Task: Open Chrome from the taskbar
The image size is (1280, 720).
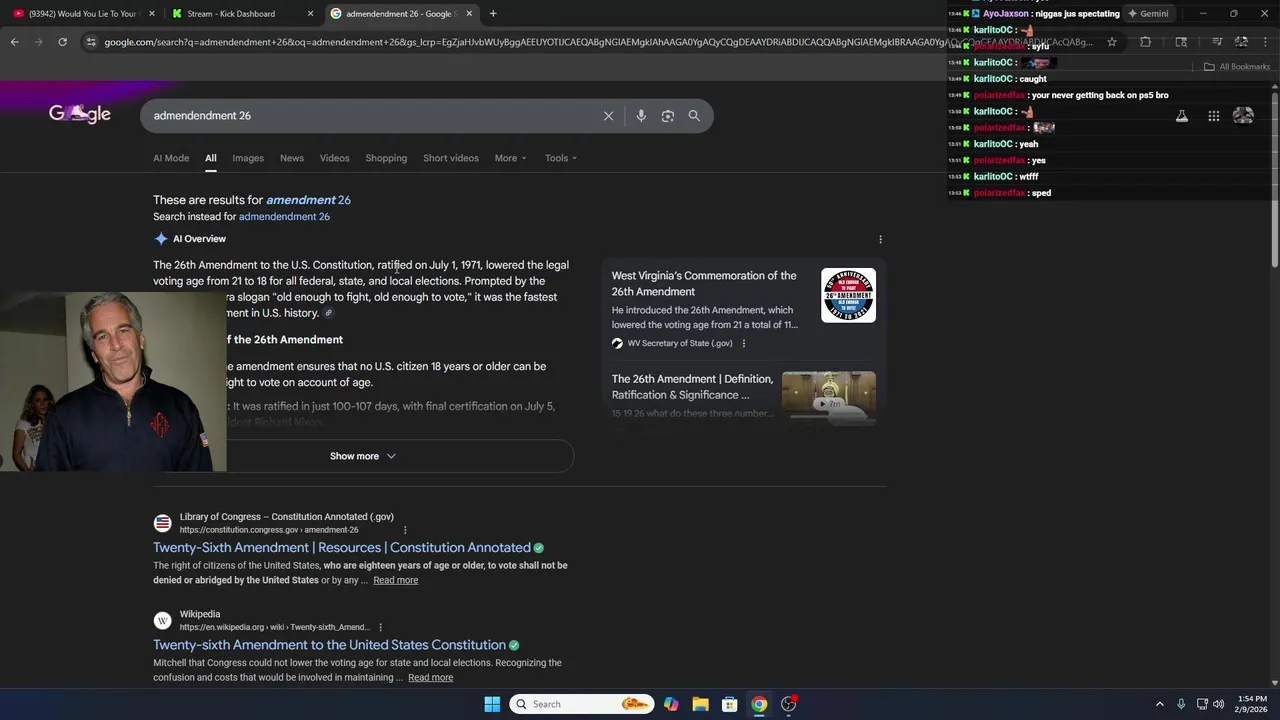Action: (759, 704)
